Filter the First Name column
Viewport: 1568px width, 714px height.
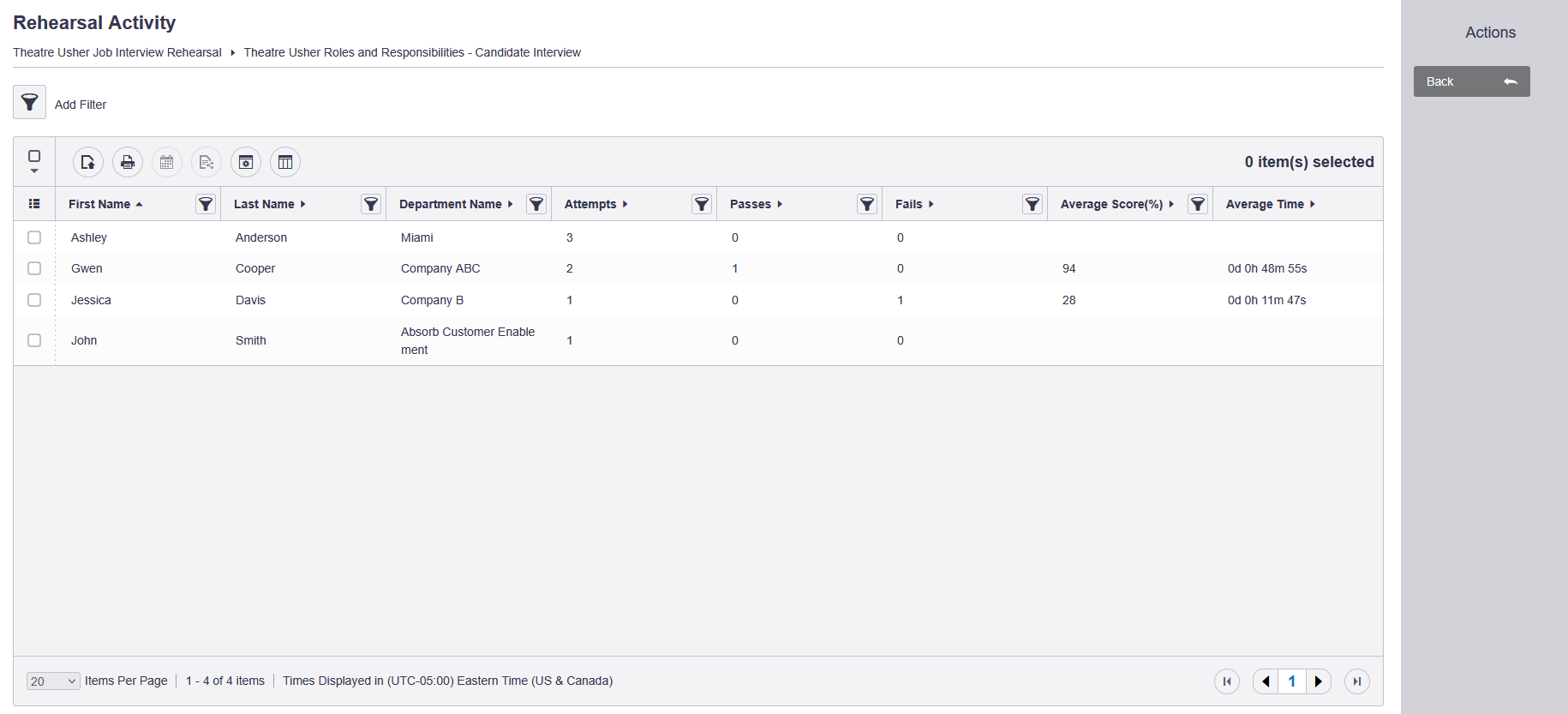click(206, 204)
